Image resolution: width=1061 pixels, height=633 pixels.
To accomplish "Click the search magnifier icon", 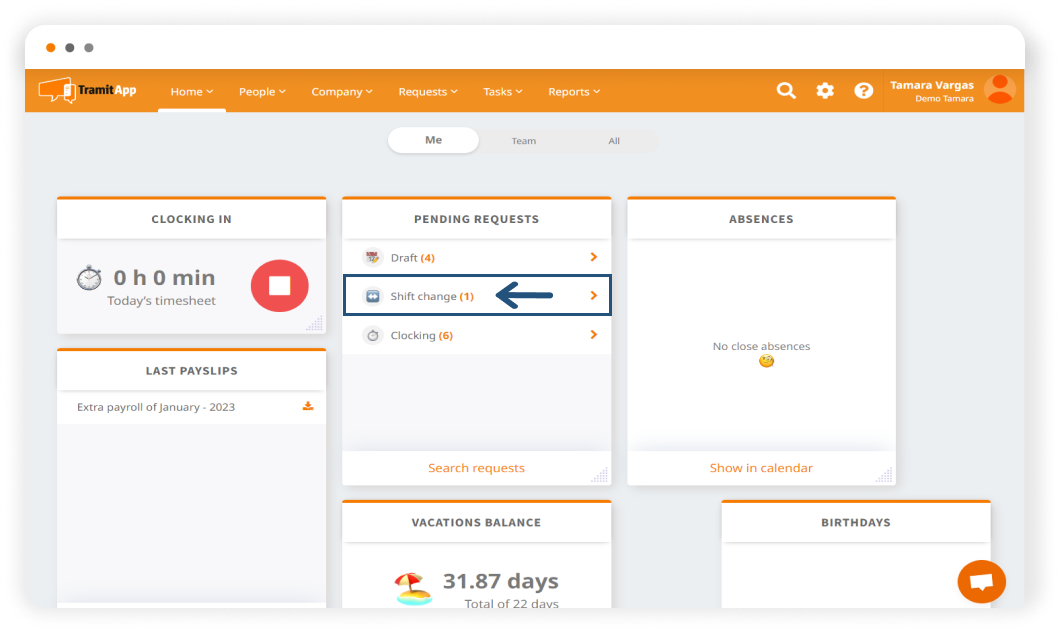I will pos(787,91).
